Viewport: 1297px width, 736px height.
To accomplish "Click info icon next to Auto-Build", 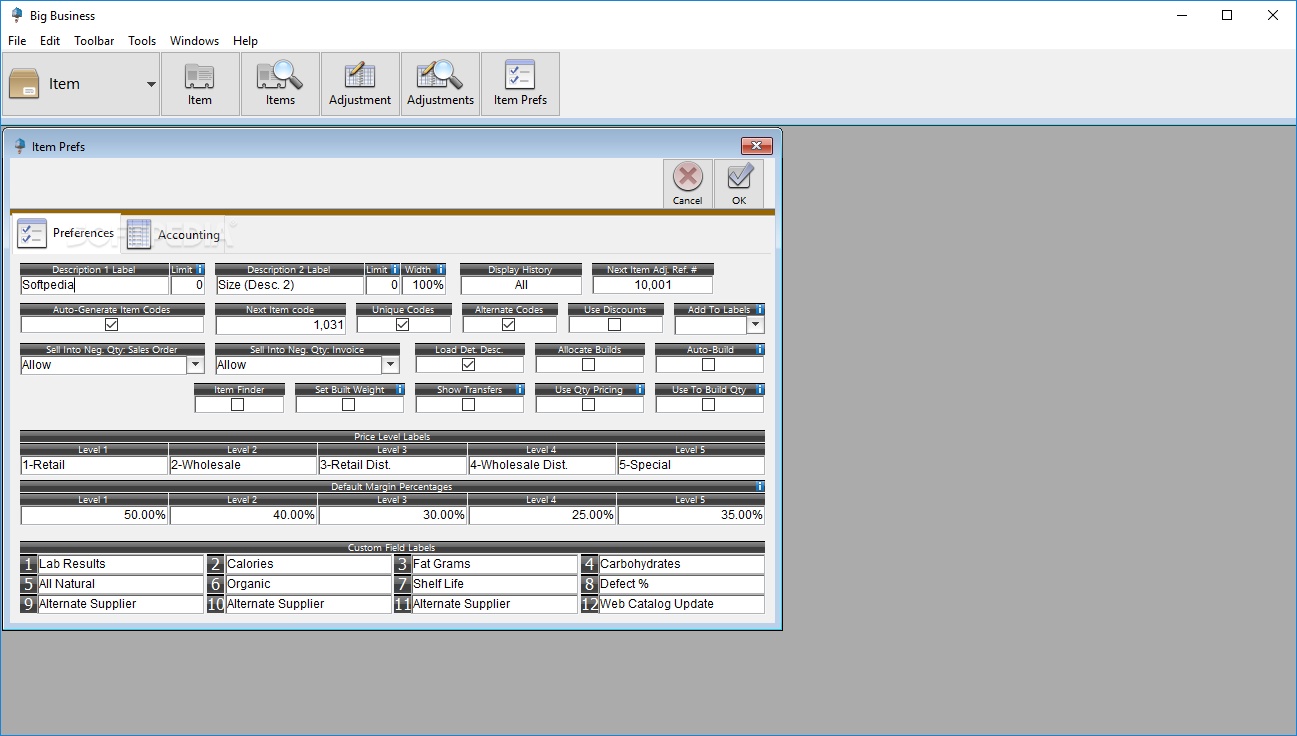I will point(760,350).
